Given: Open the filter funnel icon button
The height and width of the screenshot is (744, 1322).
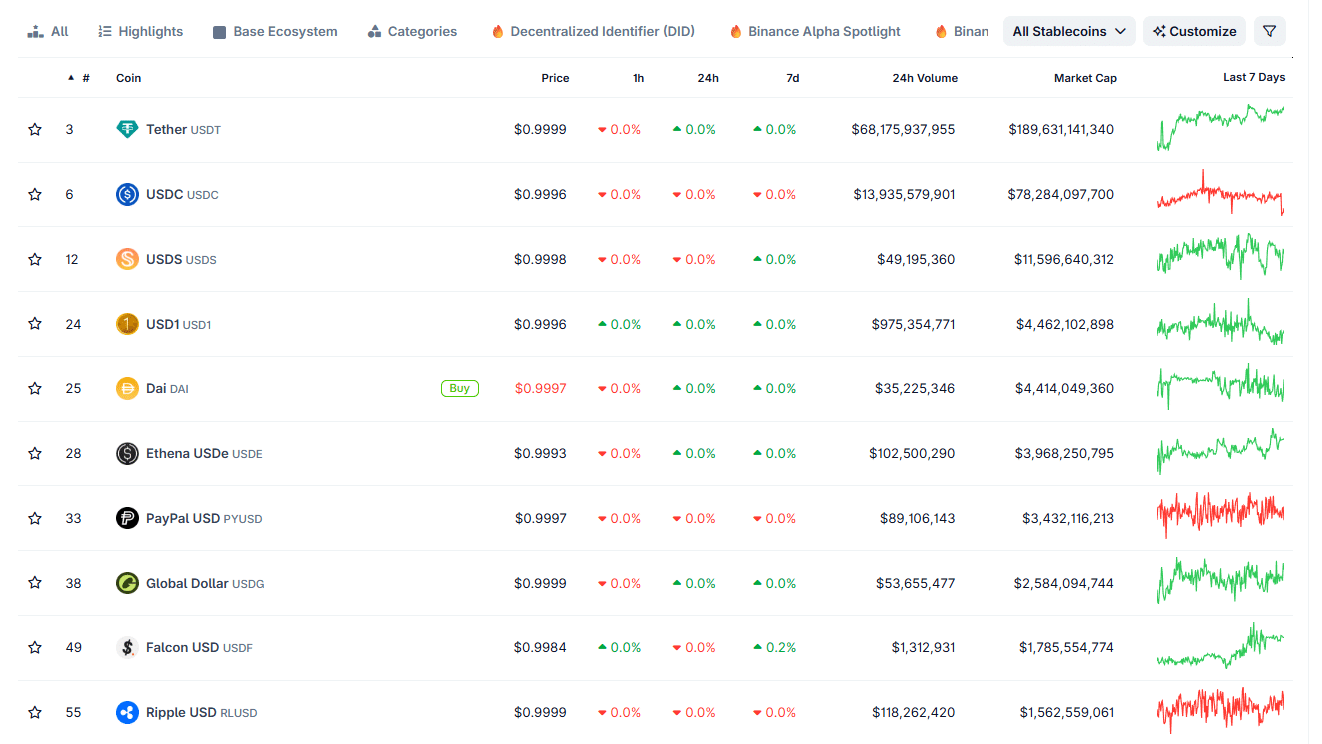Looking at the screenshot, I should tap(1269, 31).
